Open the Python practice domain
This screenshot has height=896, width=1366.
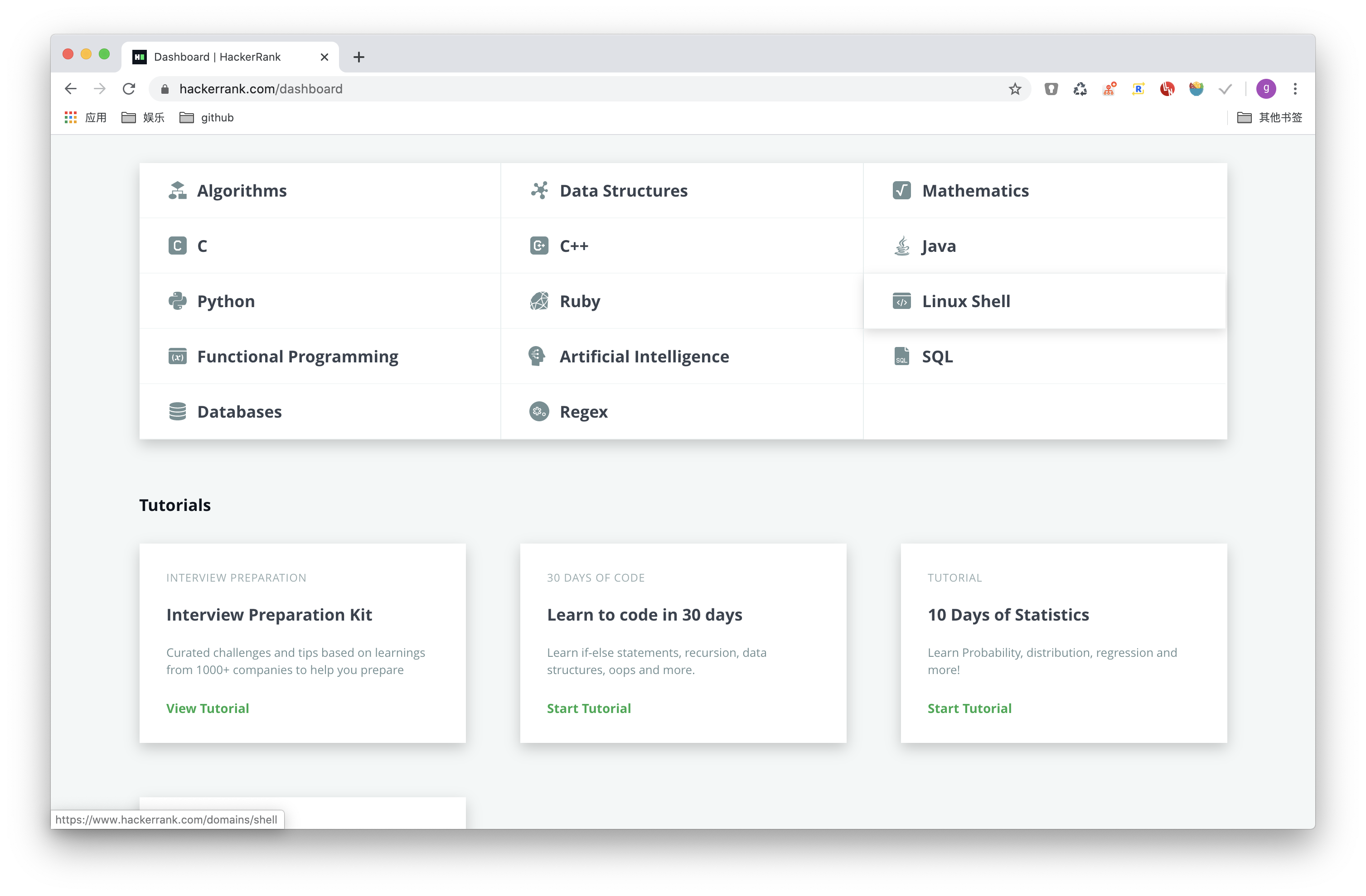coord(320,301)
